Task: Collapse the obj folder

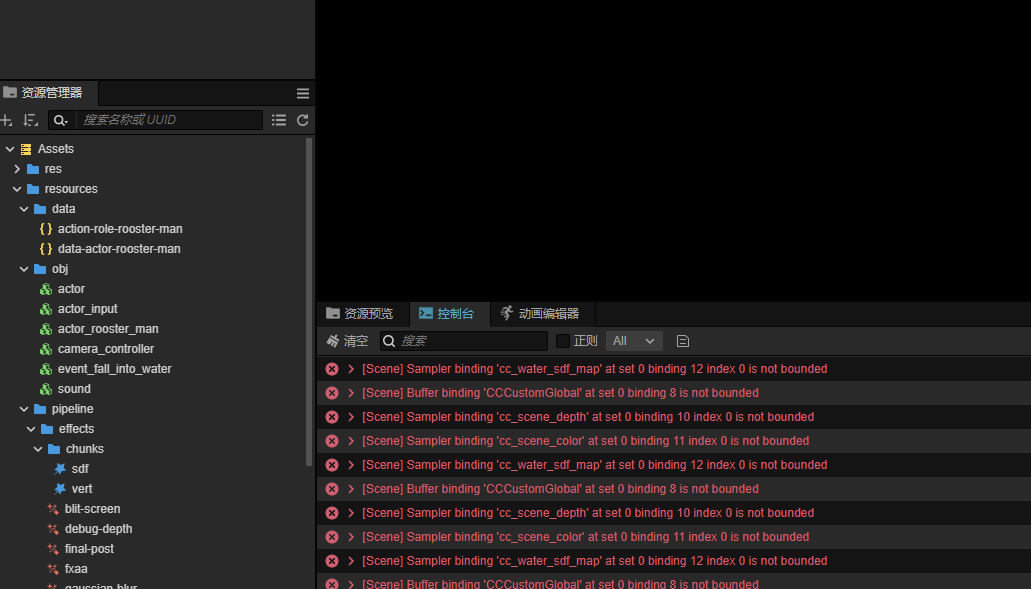Action: coord(24,269)
